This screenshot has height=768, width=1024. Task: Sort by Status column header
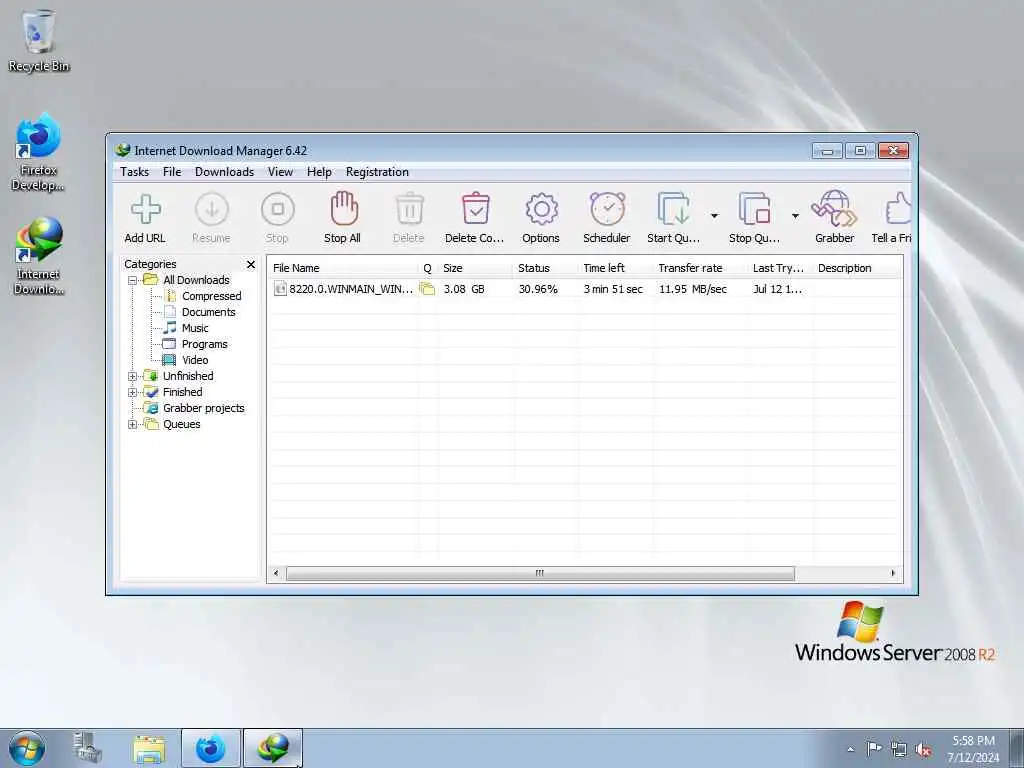click(x=545, y=268)
